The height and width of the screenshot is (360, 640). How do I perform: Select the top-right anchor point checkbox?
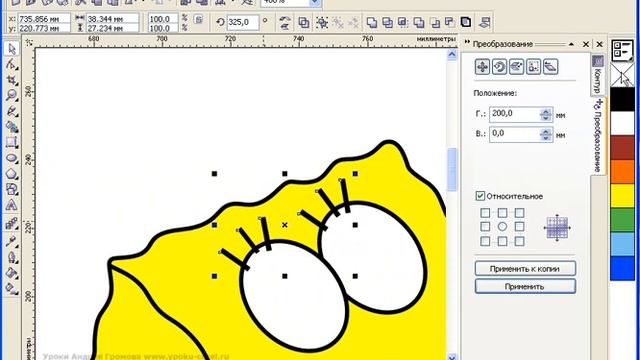(519, 213)
